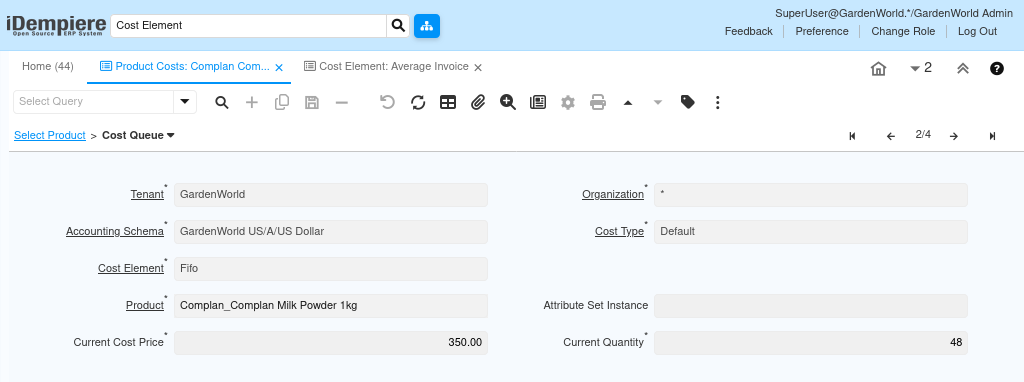The image size is (1024, 382).
Task: Open the Select Query dropdown arrow
Action: pyautogui.click(x=185, y=102)
